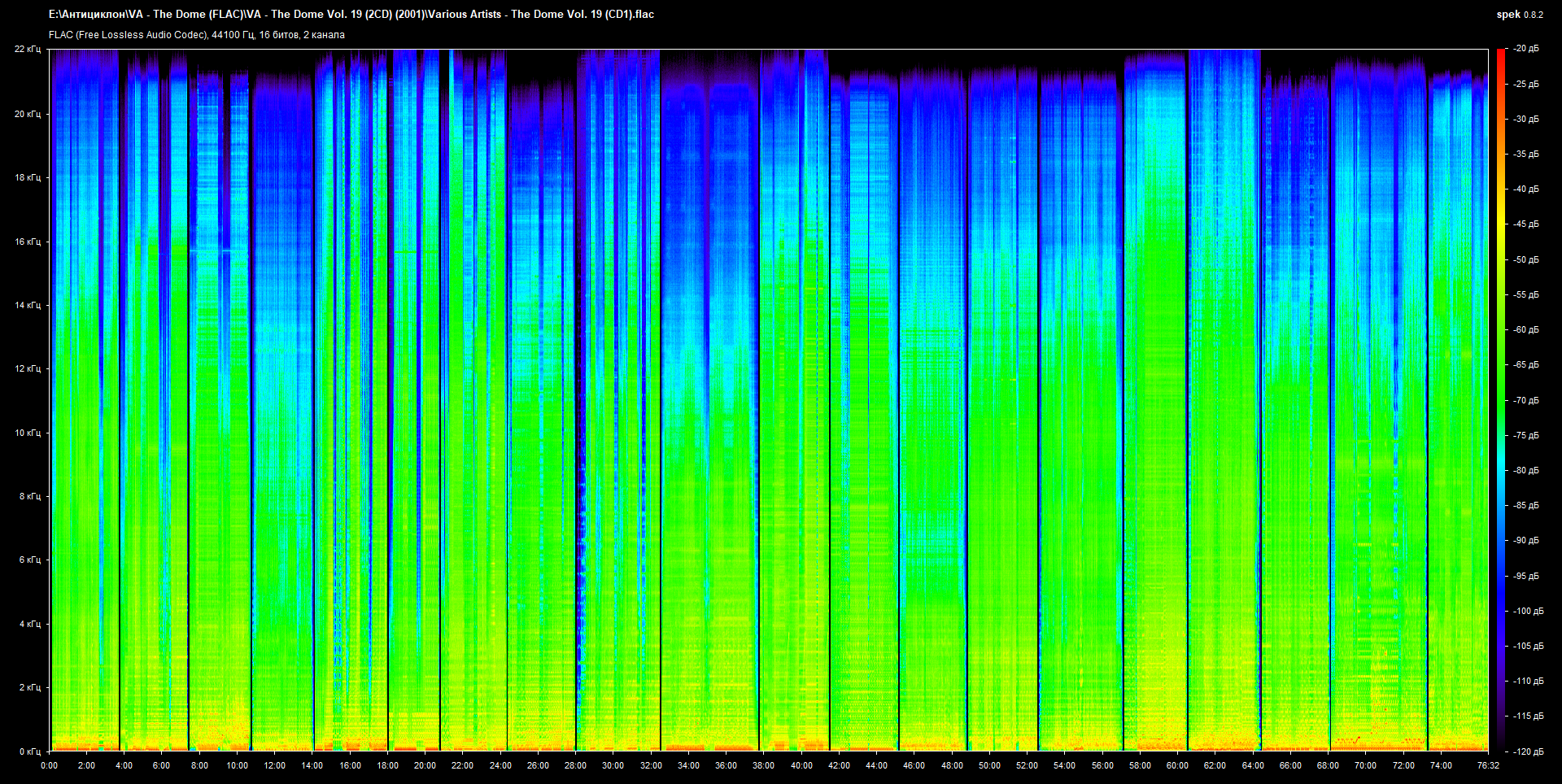Click the FLAC codec info line
The height and width of the screenshot is (784, 1562).
click(197, 35)
